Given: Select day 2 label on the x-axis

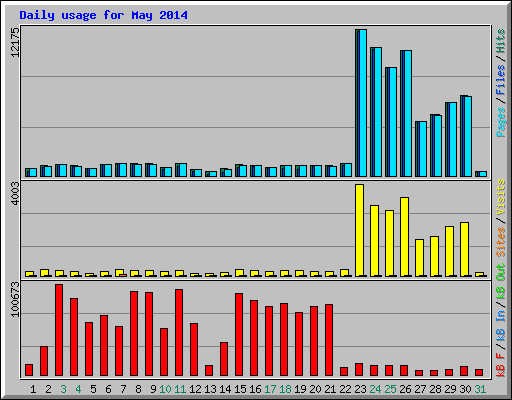Looking at the screenshot, I should click(48, 389).
